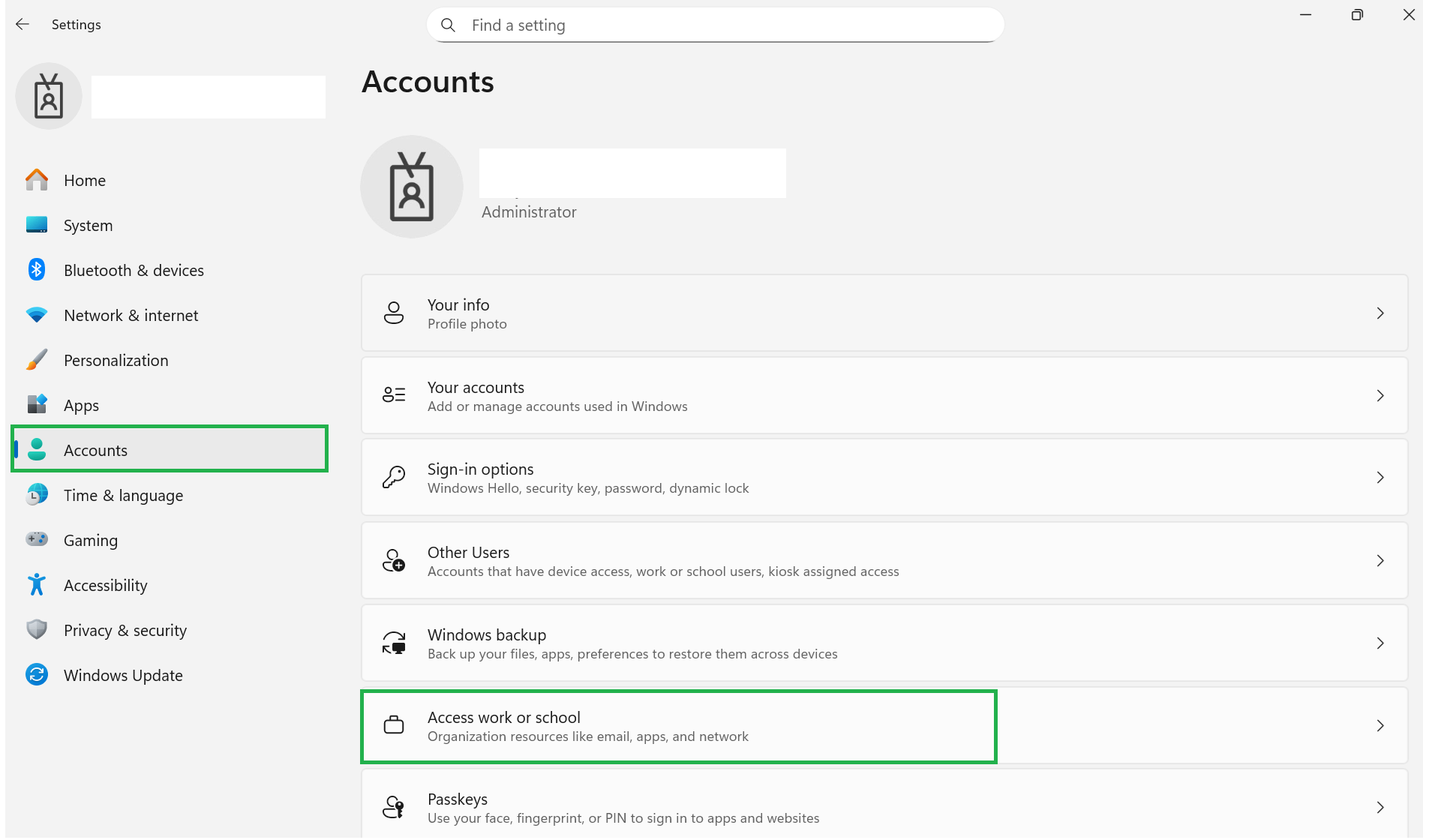Open the Apps settings category
1435x840 pixels.
[170, 405]
